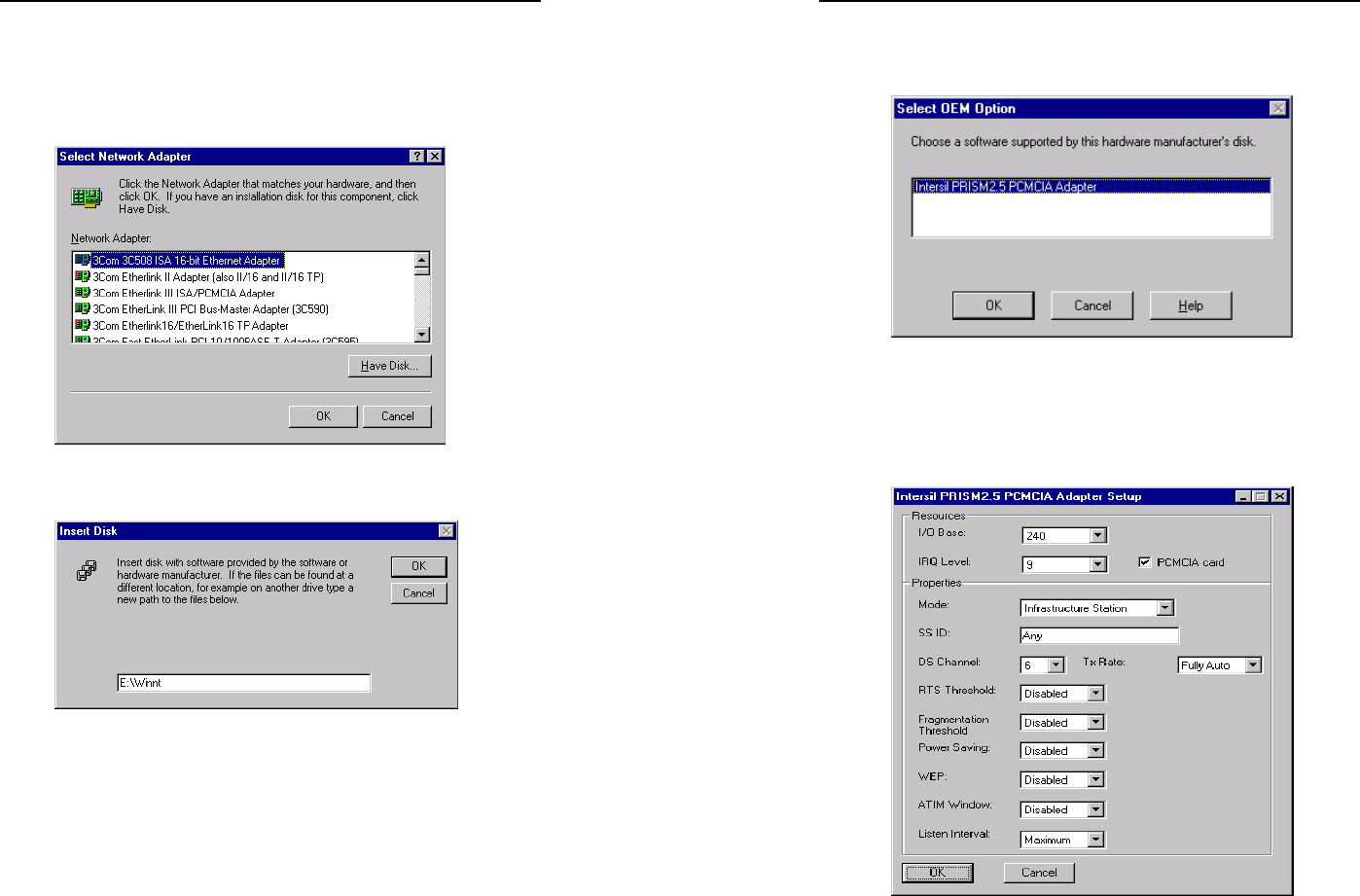
Task: Pick 3Com EtherLink III PCI Bus-Master Adapter (3C590)
Action: click(202, 309)
